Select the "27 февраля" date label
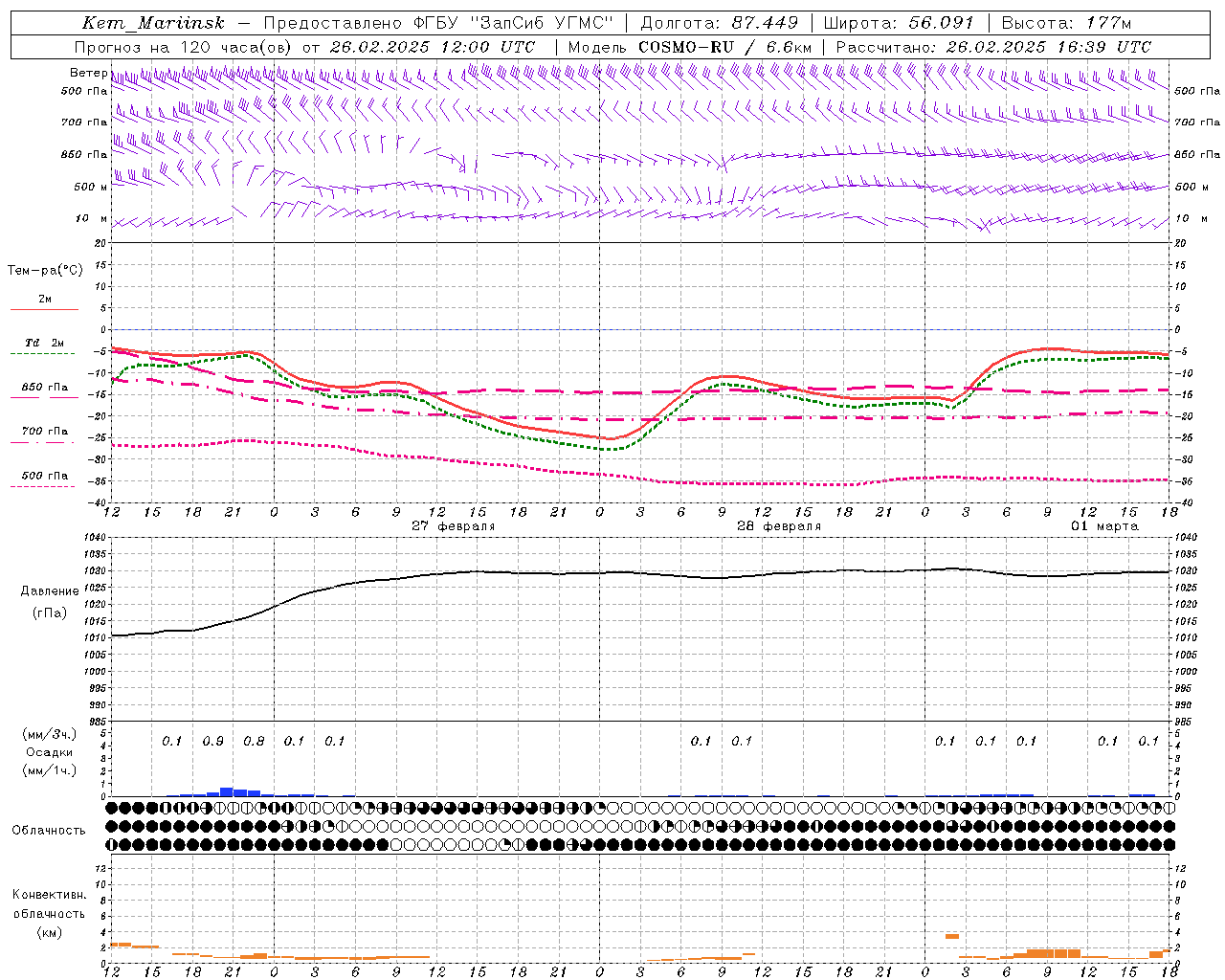The width and height of the screenshot is (1225, 980). pos(454,526)
